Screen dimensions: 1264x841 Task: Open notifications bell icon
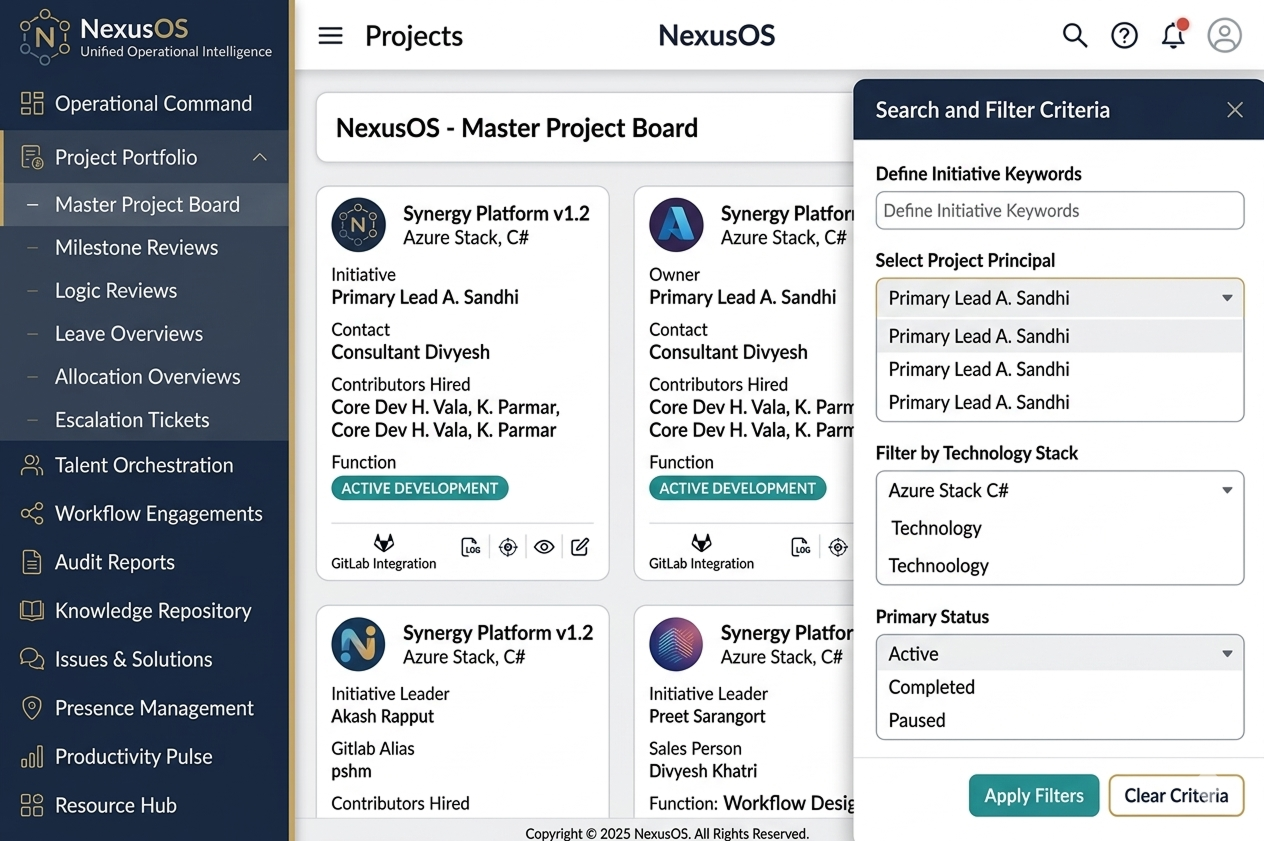coord(1173,36)
